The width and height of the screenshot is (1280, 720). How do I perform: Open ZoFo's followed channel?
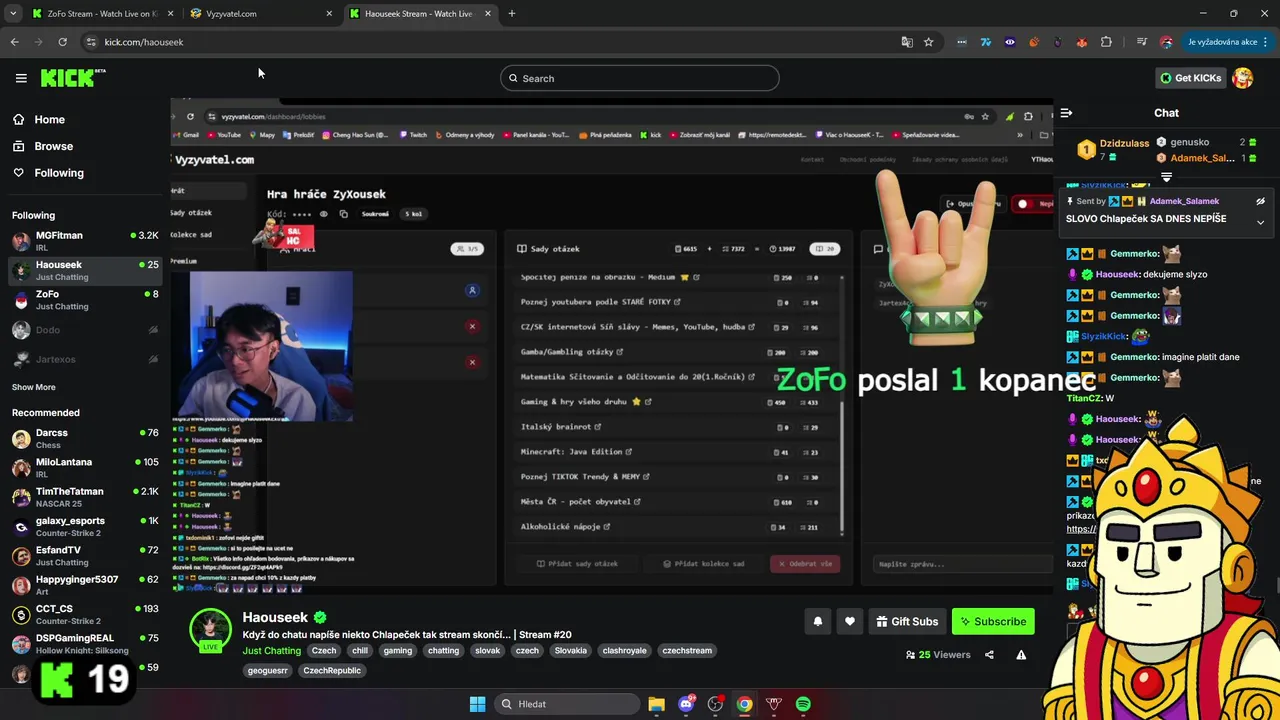(85, 300)
